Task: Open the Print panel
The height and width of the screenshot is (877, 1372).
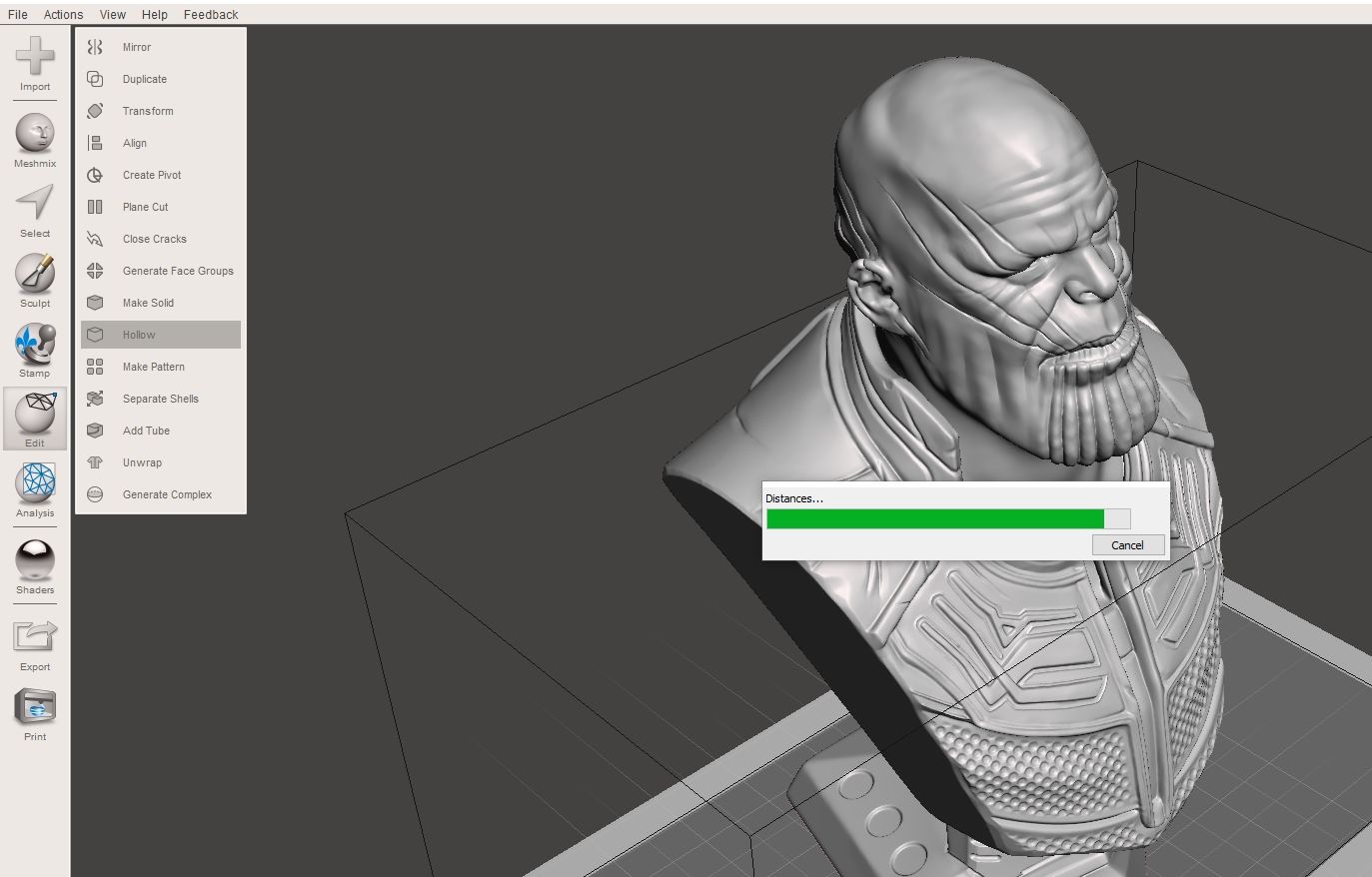Action: (x=35, y=709)
